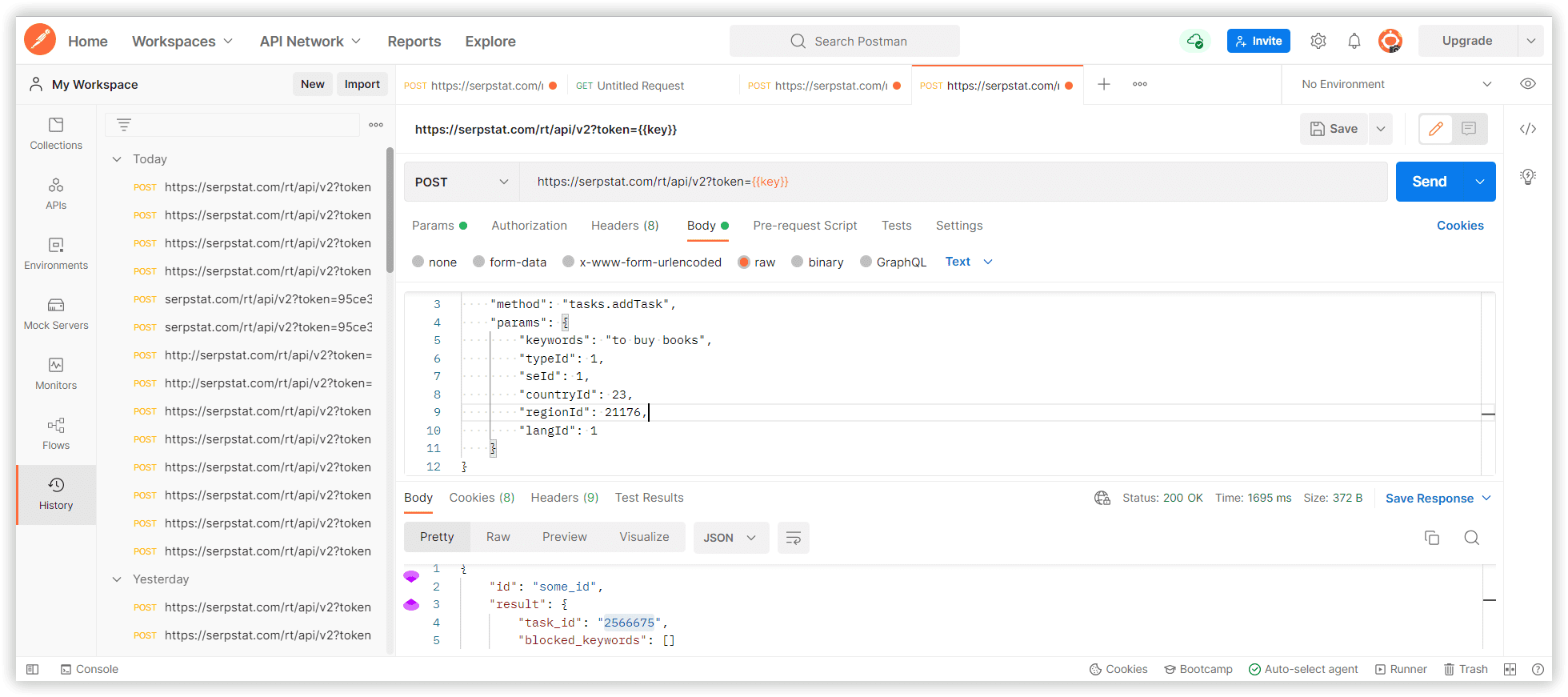Viewport: 1568px width, 697px height.
Task: Toggle response line wrap icon
Action: (794, 538)
